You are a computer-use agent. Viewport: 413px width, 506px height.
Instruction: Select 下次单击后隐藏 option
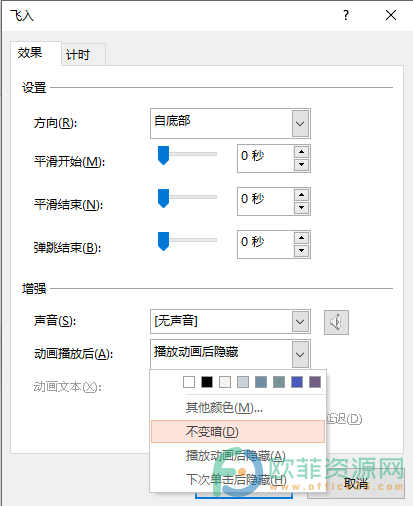coord(238,480)
